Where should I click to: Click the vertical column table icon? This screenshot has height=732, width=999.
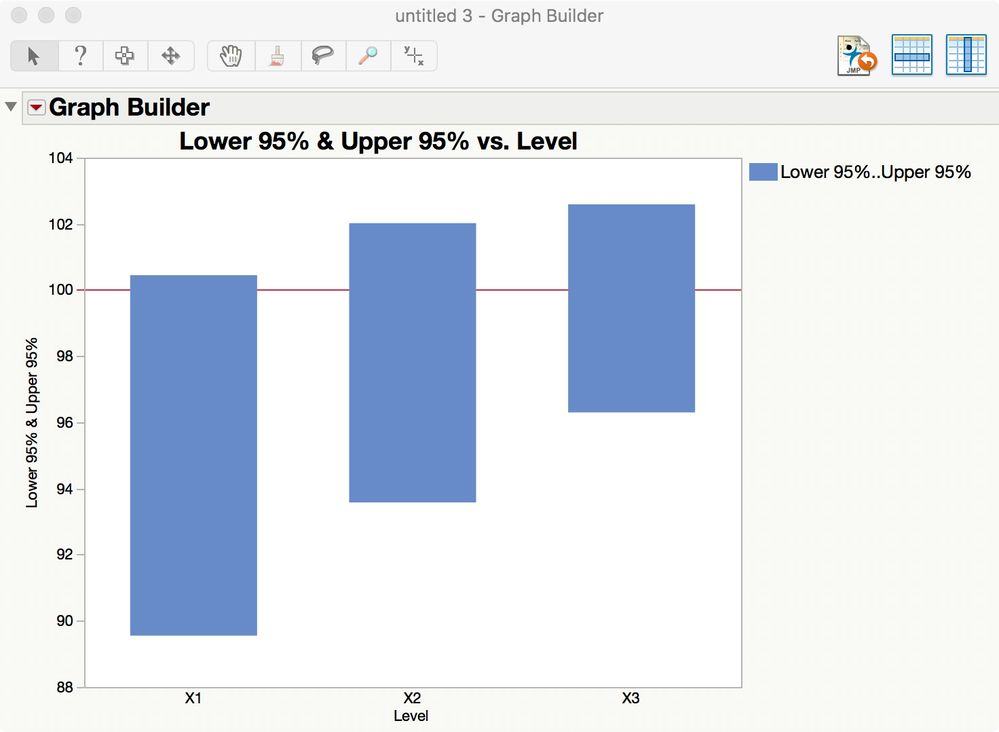click(x=966, y=55)
